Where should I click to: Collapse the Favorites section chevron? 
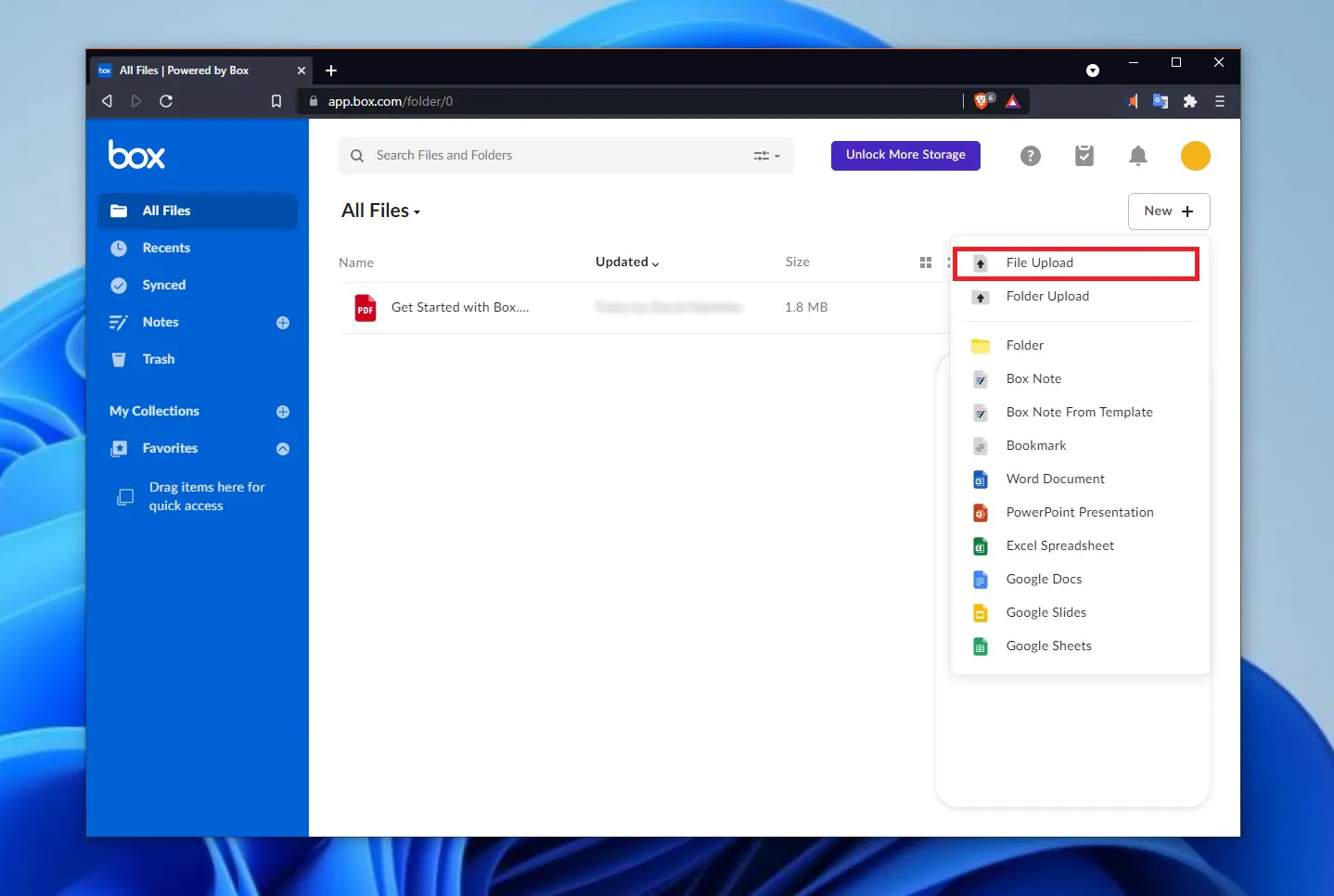283,449
